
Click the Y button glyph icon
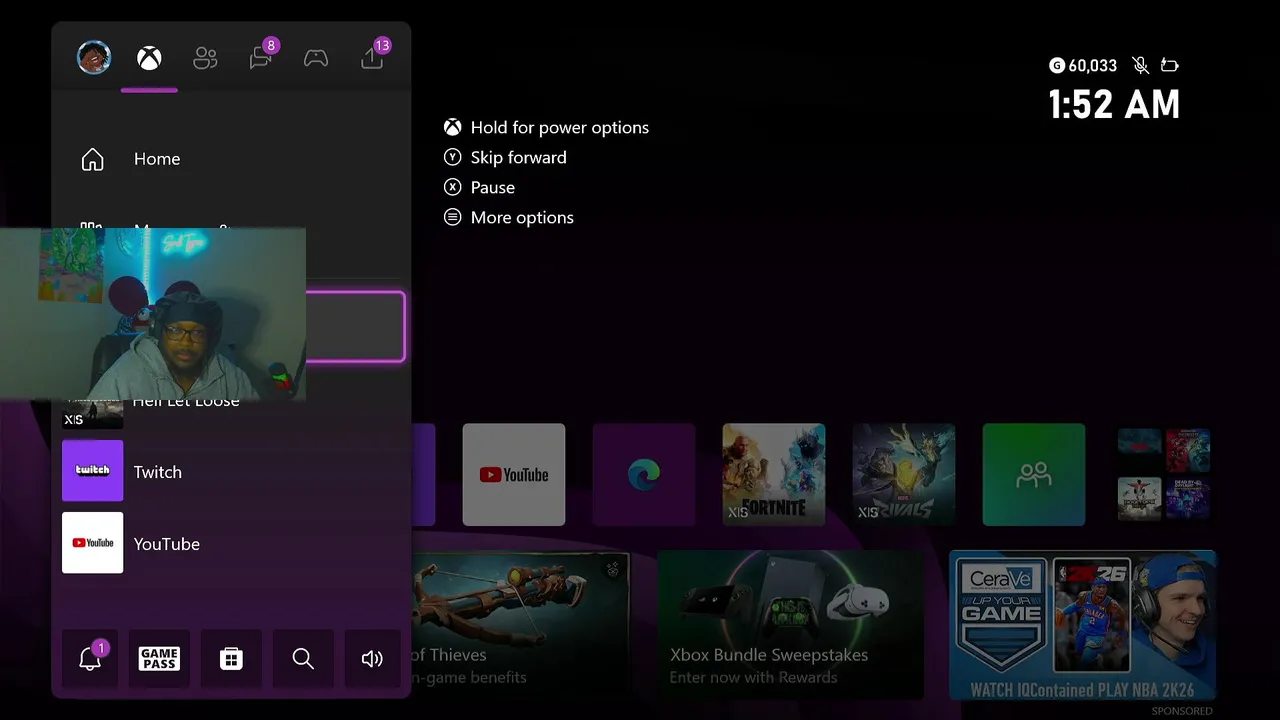point(453,157)
